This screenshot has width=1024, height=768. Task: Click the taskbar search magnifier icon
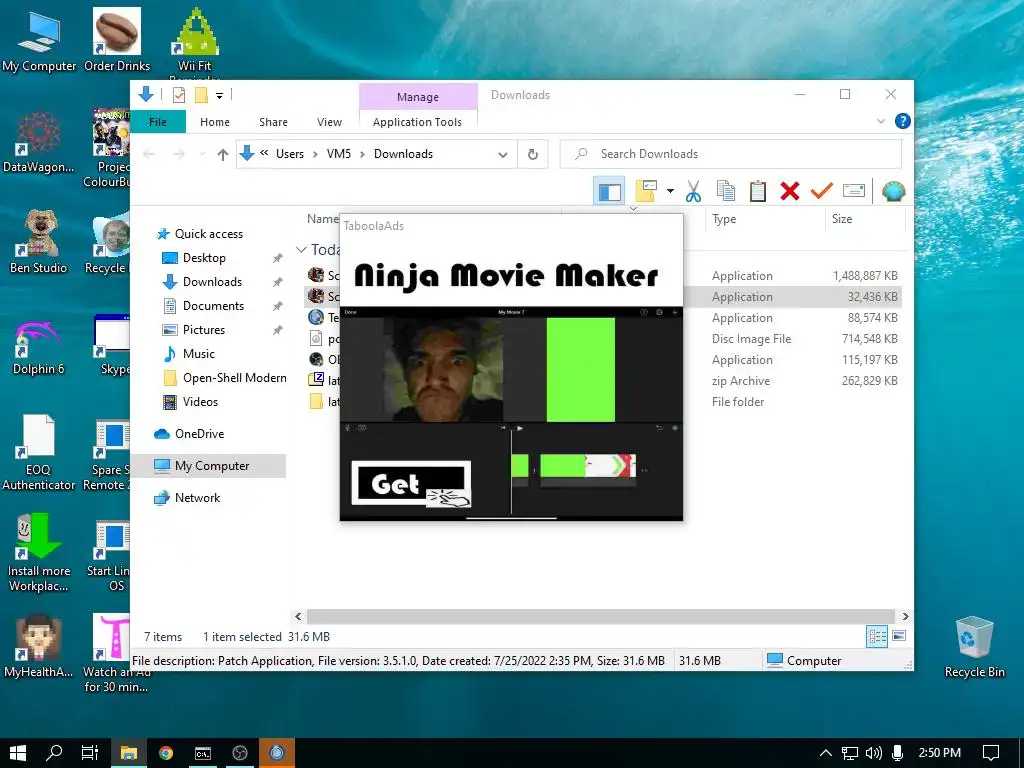click(54, 753)
